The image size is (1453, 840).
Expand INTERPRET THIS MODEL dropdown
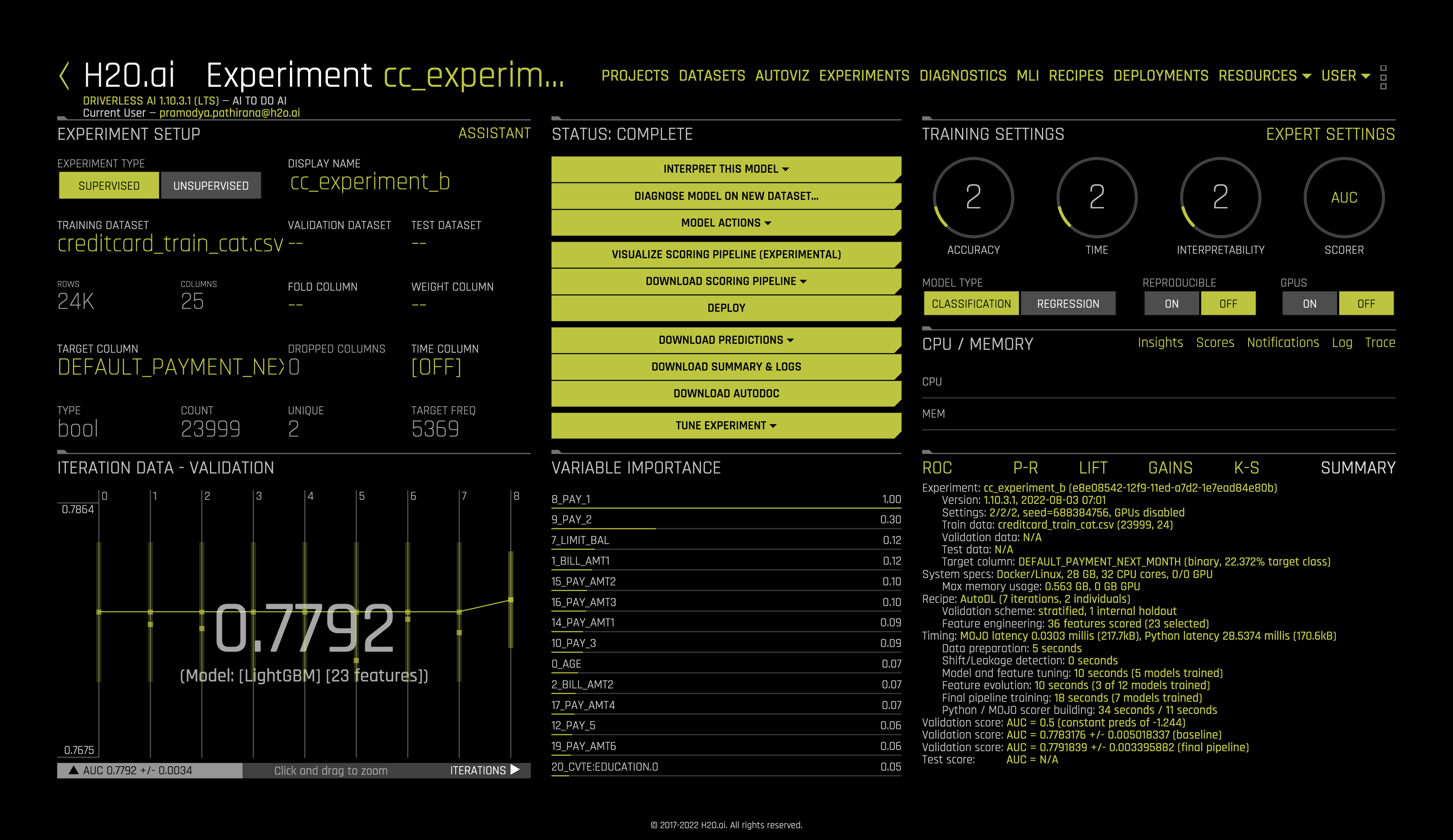coord(726,169)
